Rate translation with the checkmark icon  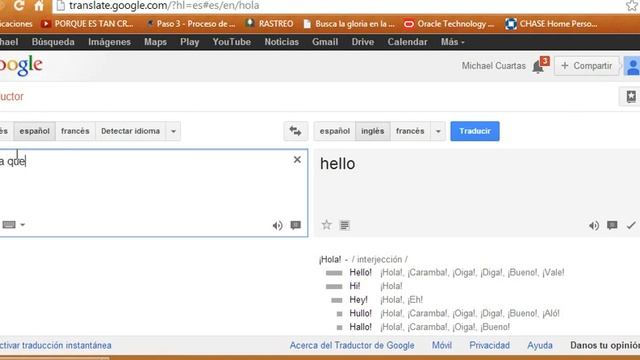(x=631, y=225)
